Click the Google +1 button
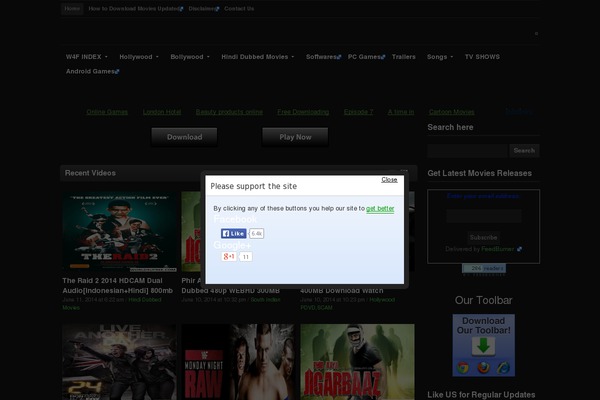 228,257
